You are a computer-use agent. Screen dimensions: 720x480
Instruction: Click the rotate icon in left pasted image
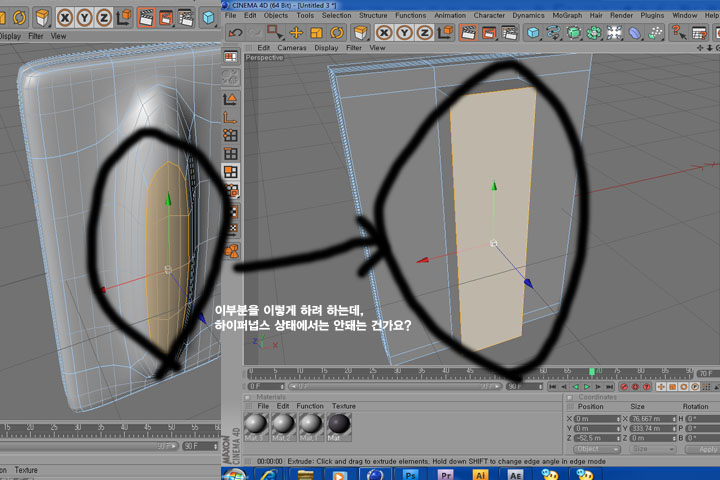coord(19,18)
